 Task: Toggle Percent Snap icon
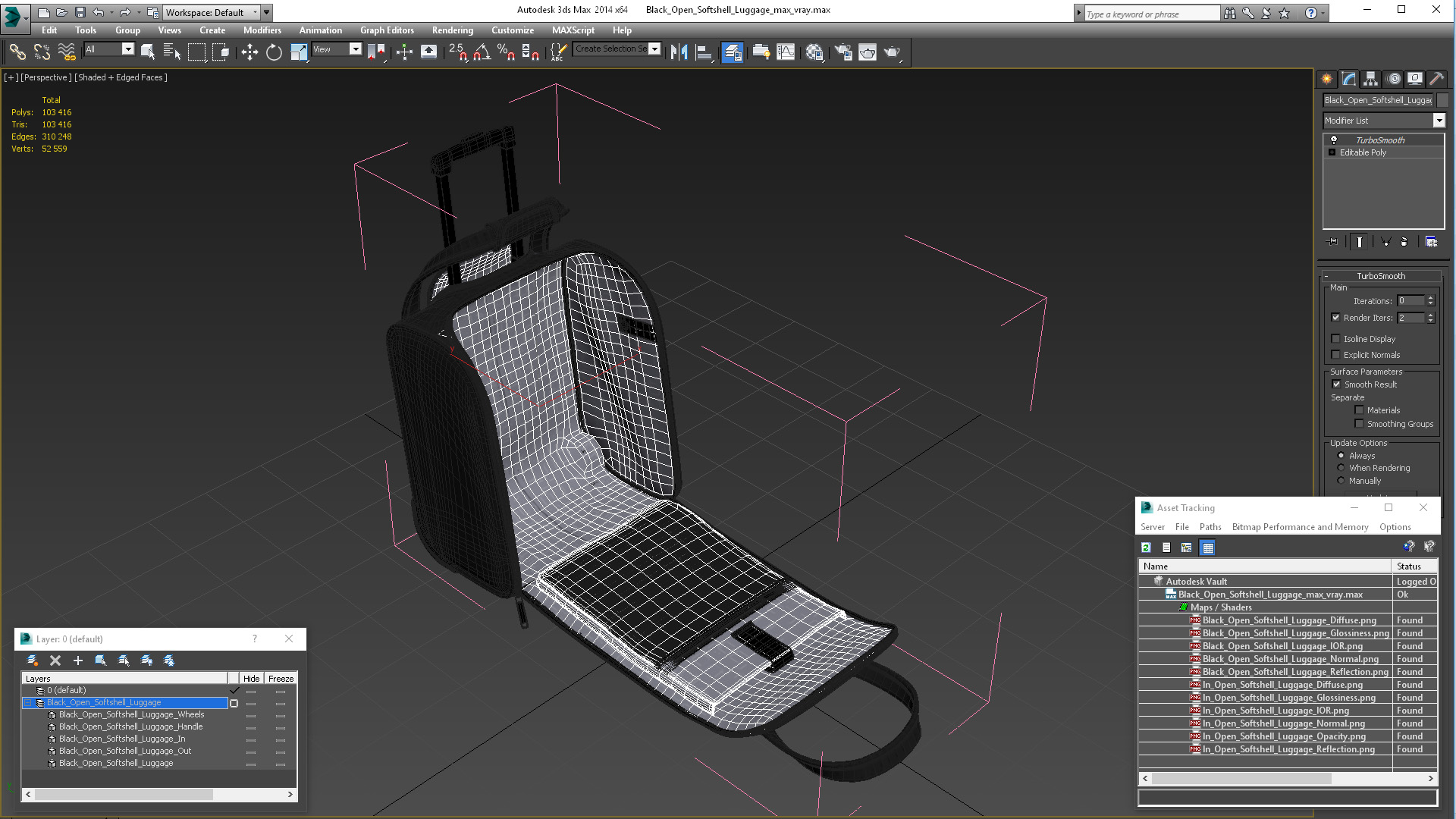point(506,52)
